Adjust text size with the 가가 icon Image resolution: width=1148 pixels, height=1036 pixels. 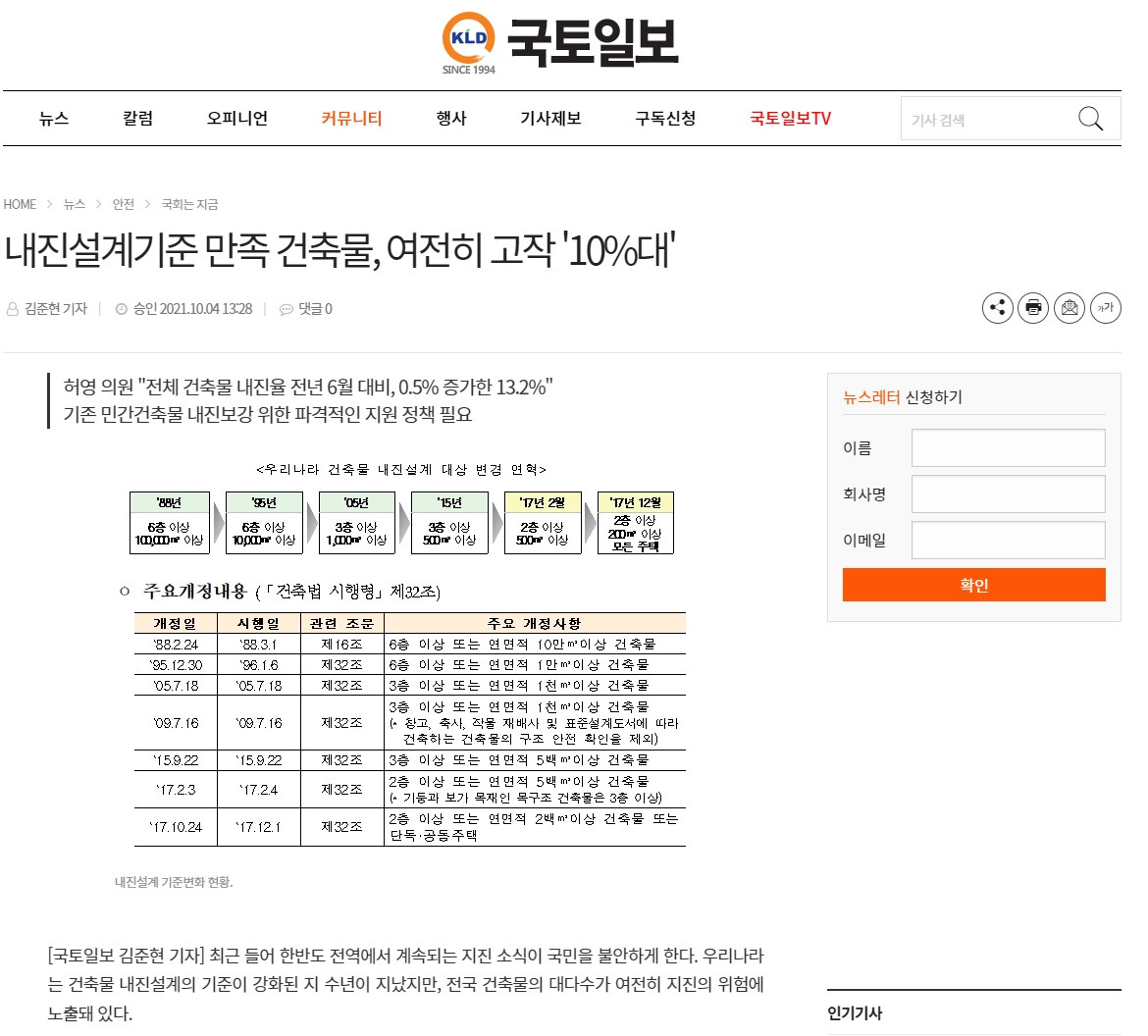[1105, 308]
